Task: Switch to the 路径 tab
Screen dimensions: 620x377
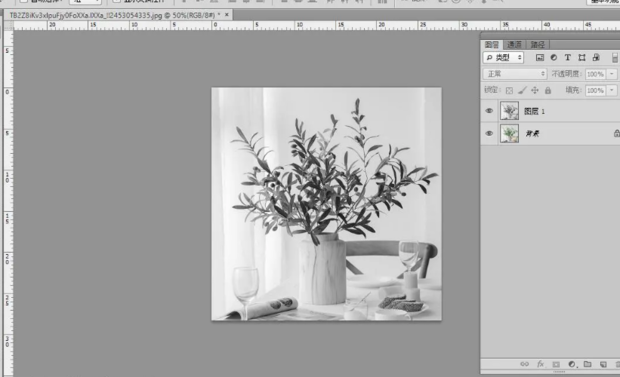Action: click(537, 45)
